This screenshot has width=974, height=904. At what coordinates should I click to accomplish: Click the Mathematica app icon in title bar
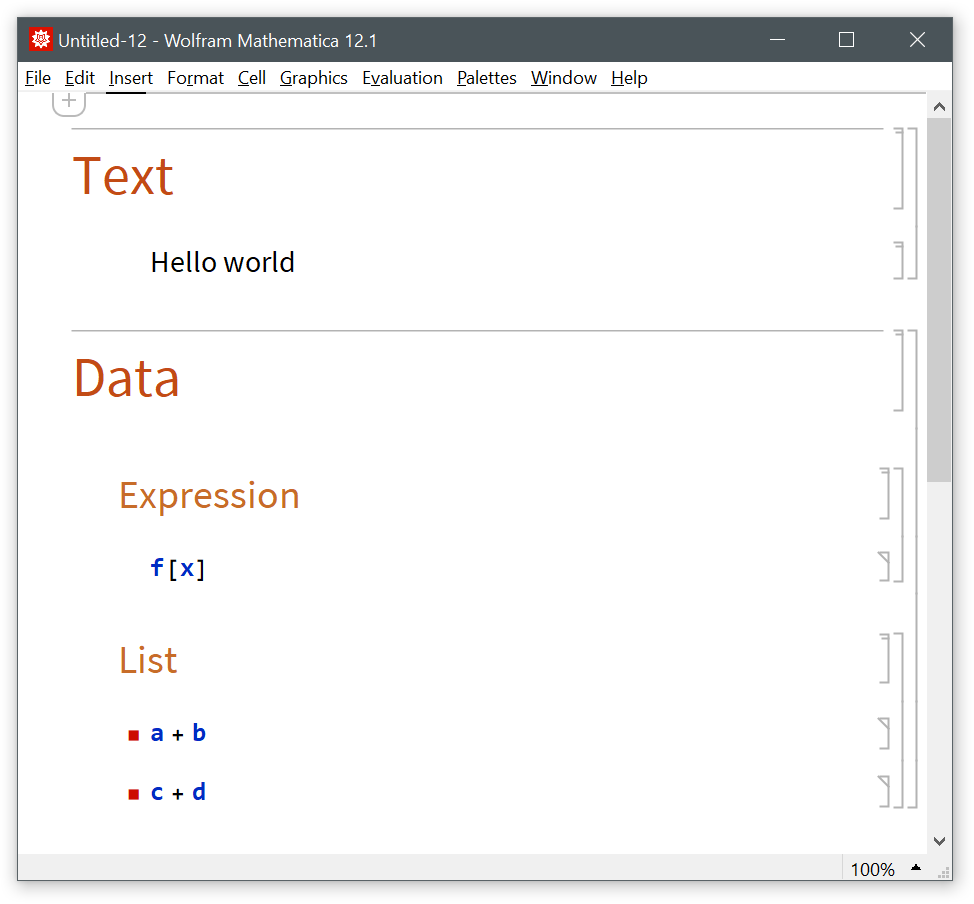coord(41,40)
